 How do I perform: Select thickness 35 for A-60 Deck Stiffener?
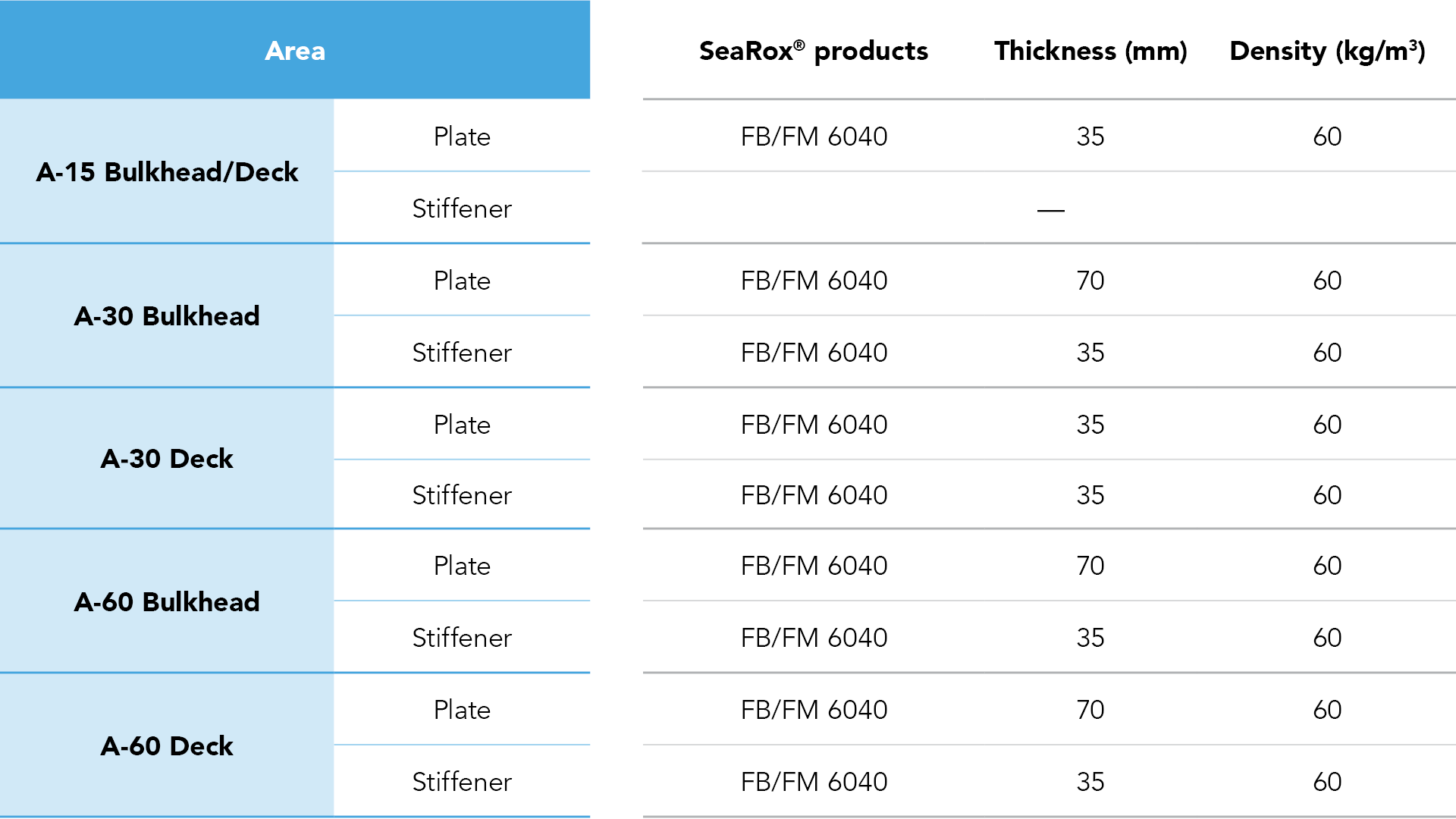1090,782
